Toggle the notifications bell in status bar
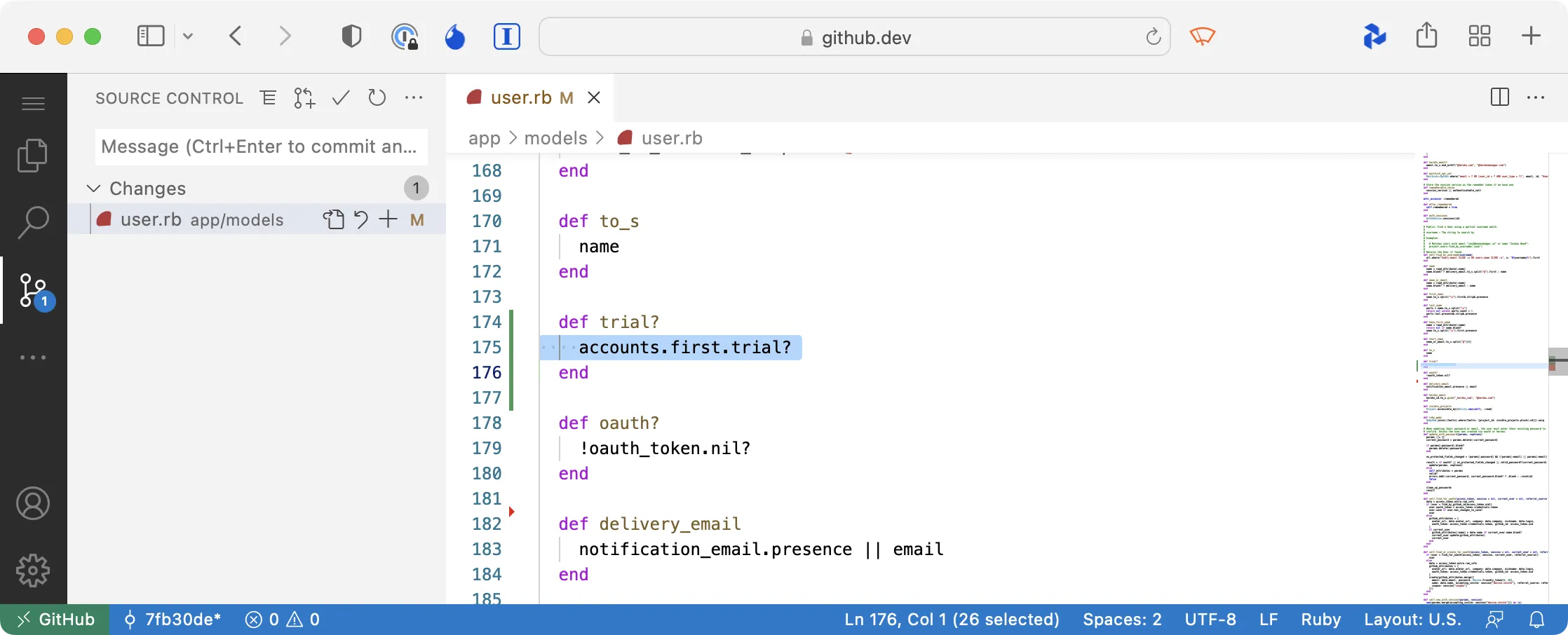The image size is (1568, 635). tap(1537, 620)
